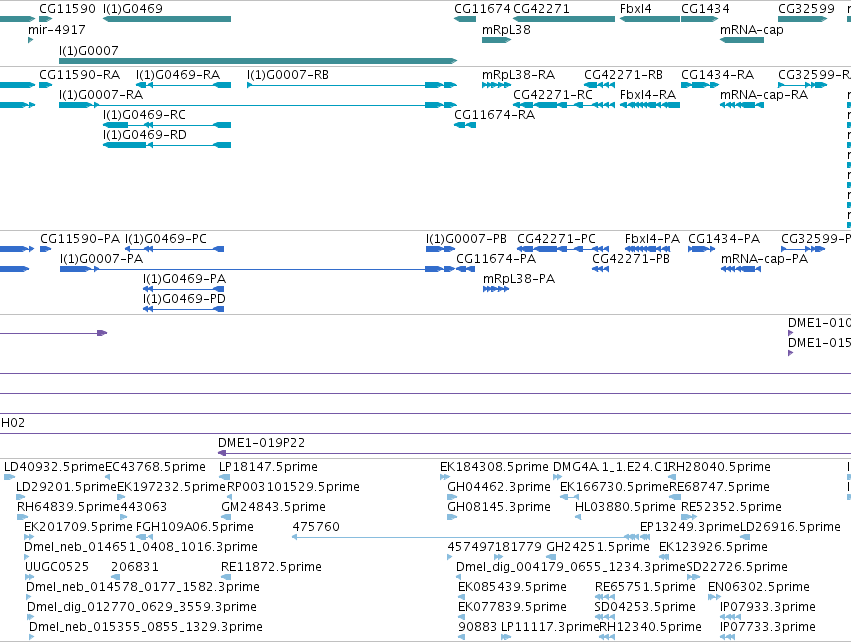The width and height of the screenshot is (851, 642).
Task: Select the mRNA-cap gene label
Action: [752, 29]
